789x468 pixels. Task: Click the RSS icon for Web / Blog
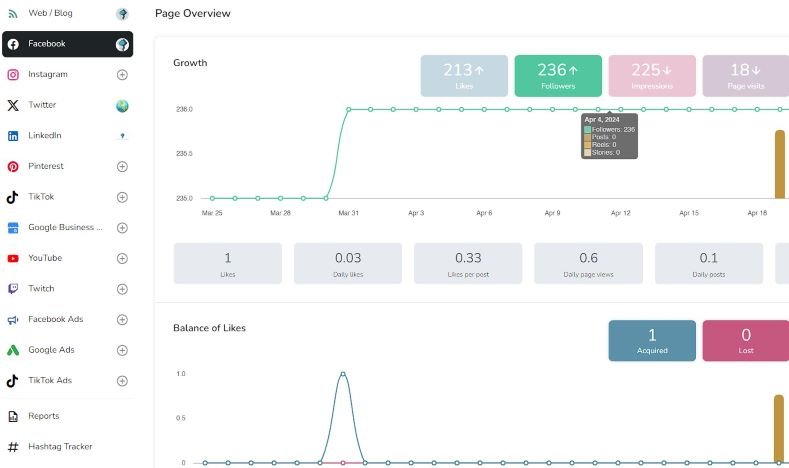point(13,14)
